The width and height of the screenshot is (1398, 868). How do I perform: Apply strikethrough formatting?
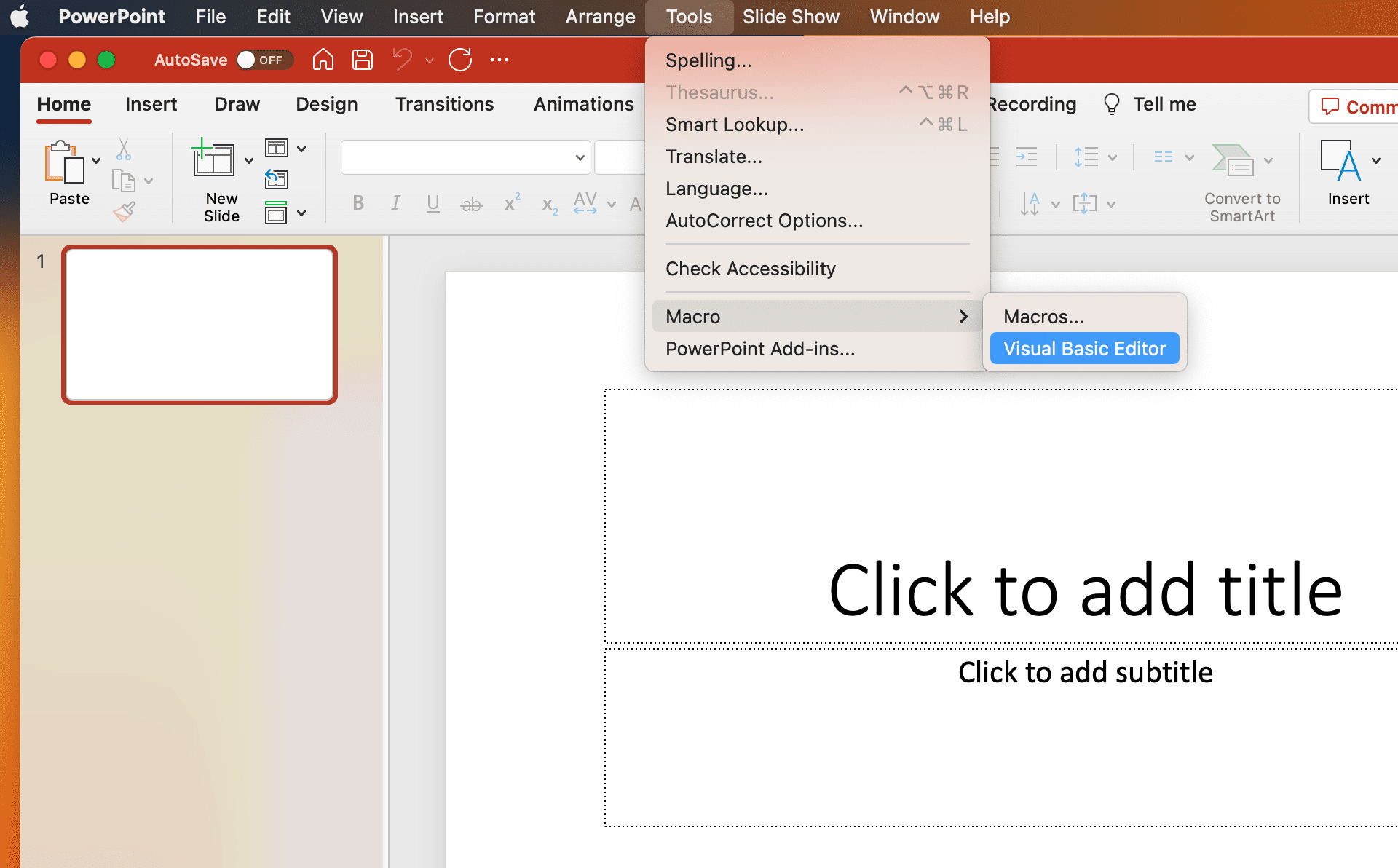(472, 204)
